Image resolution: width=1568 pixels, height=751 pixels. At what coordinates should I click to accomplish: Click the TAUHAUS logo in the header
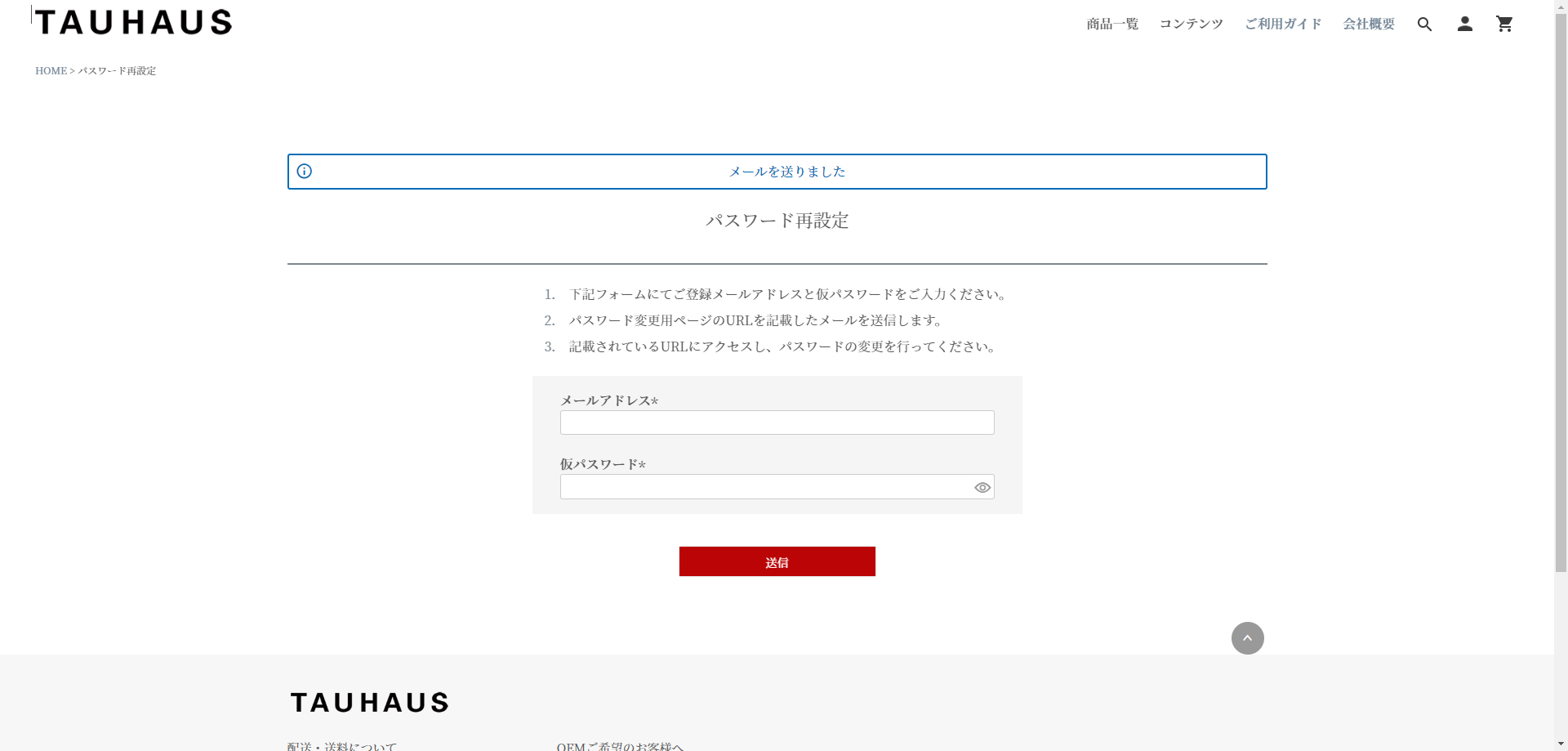point(133,22)
